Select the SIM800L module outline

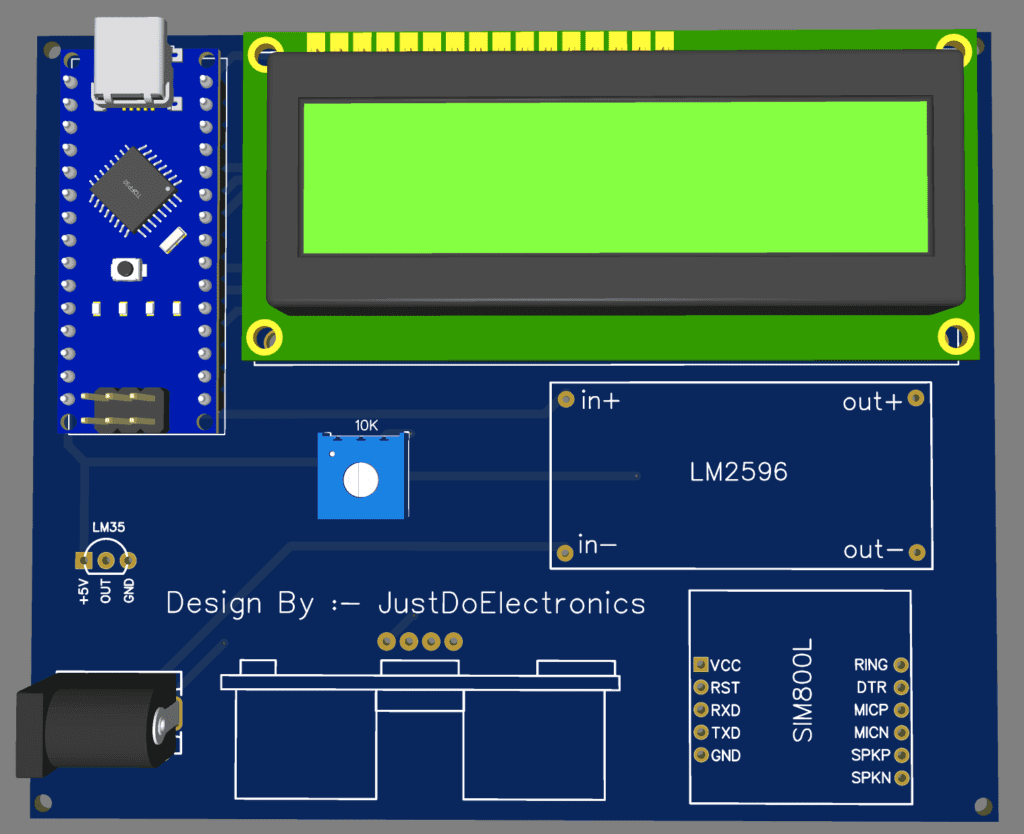800,695
